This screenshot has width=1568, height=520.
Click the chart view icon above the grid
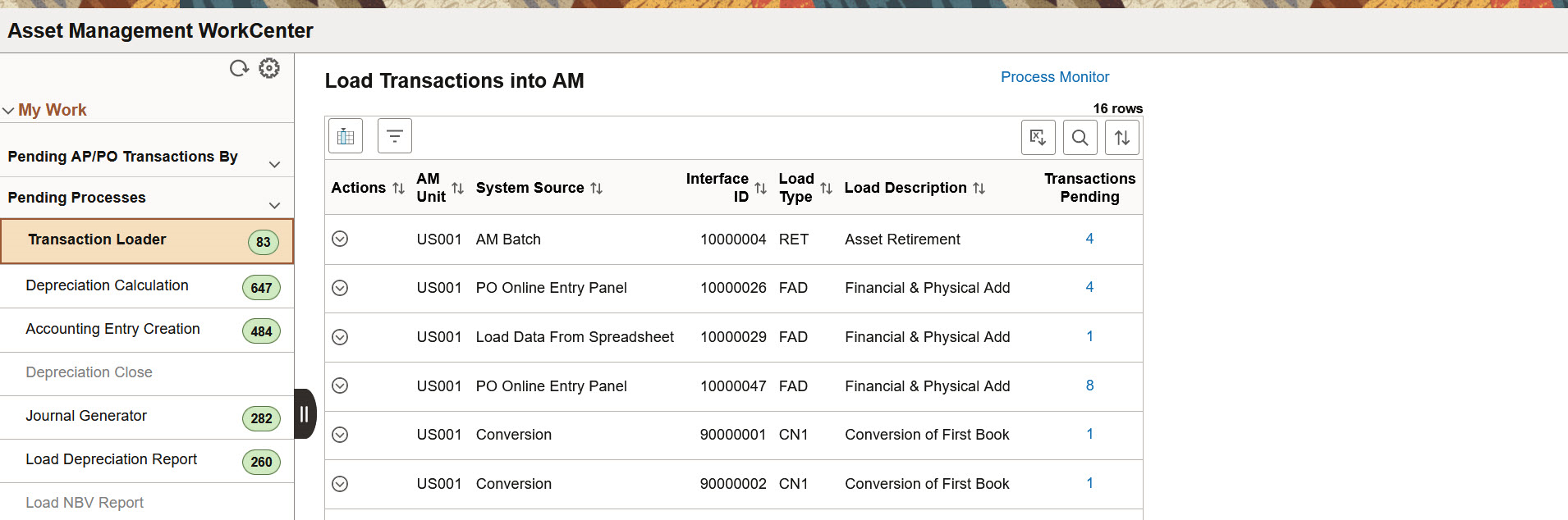(346, 136)
